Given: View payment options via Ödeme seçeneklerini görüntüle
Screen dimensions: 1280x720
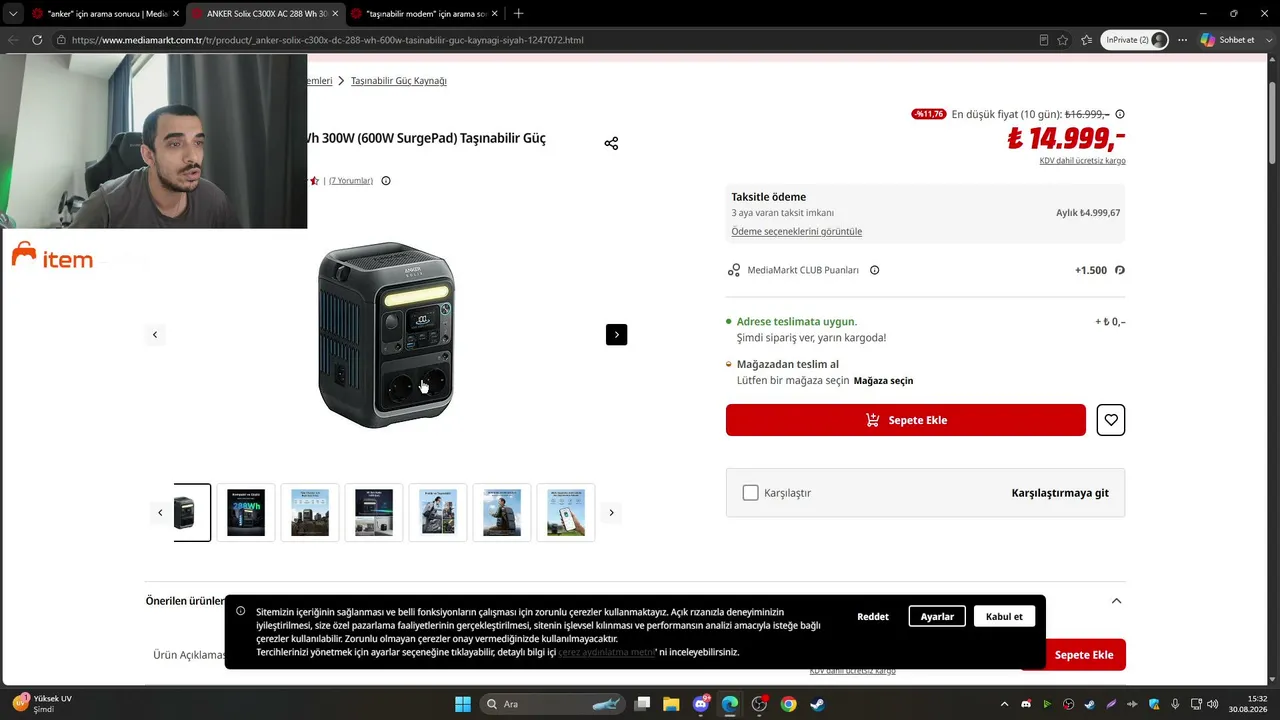Looking at the screenshot, I should (797, 231).
